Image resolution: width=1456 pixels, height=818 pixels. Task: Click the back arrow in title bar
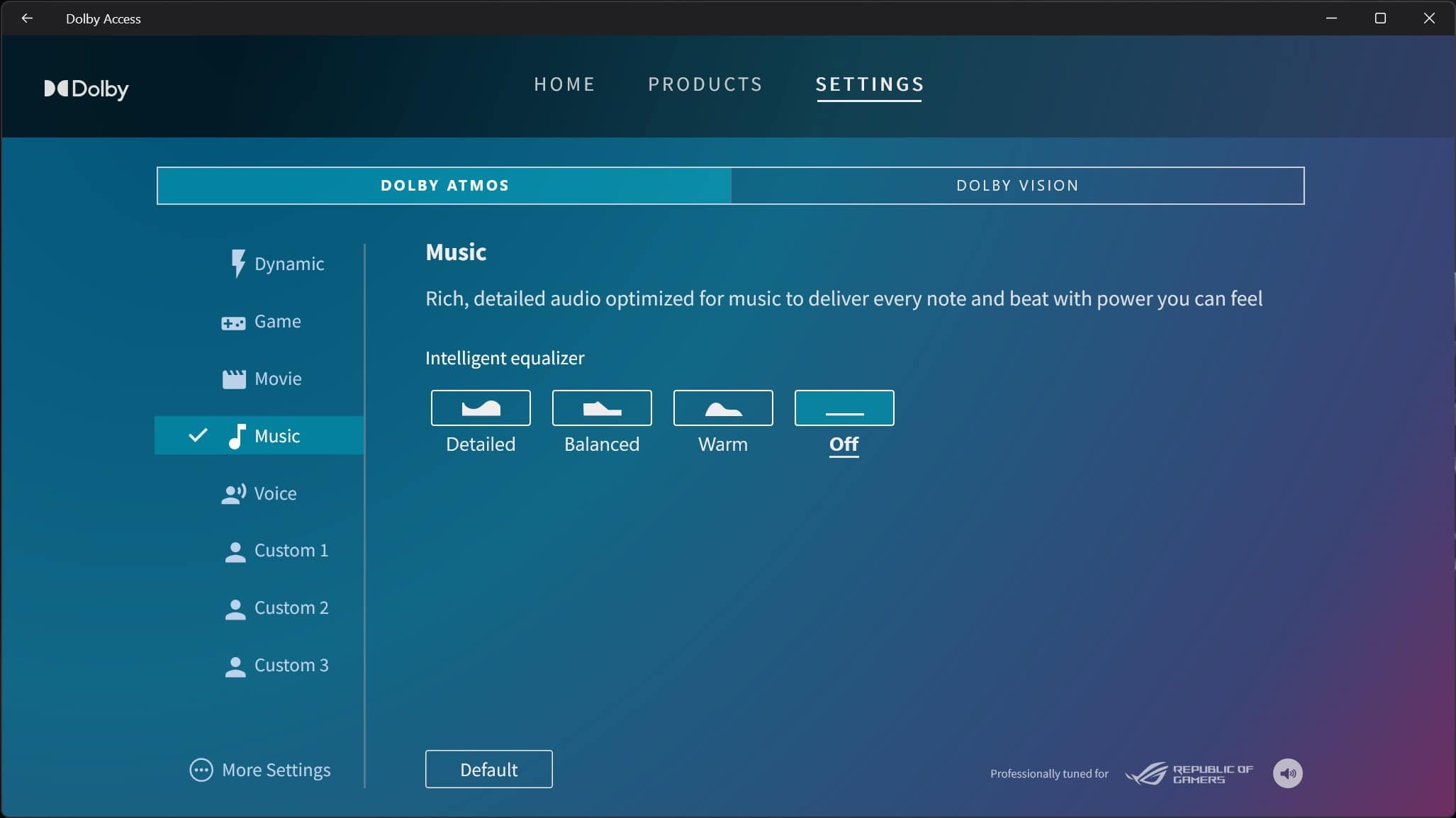(27, 18)
